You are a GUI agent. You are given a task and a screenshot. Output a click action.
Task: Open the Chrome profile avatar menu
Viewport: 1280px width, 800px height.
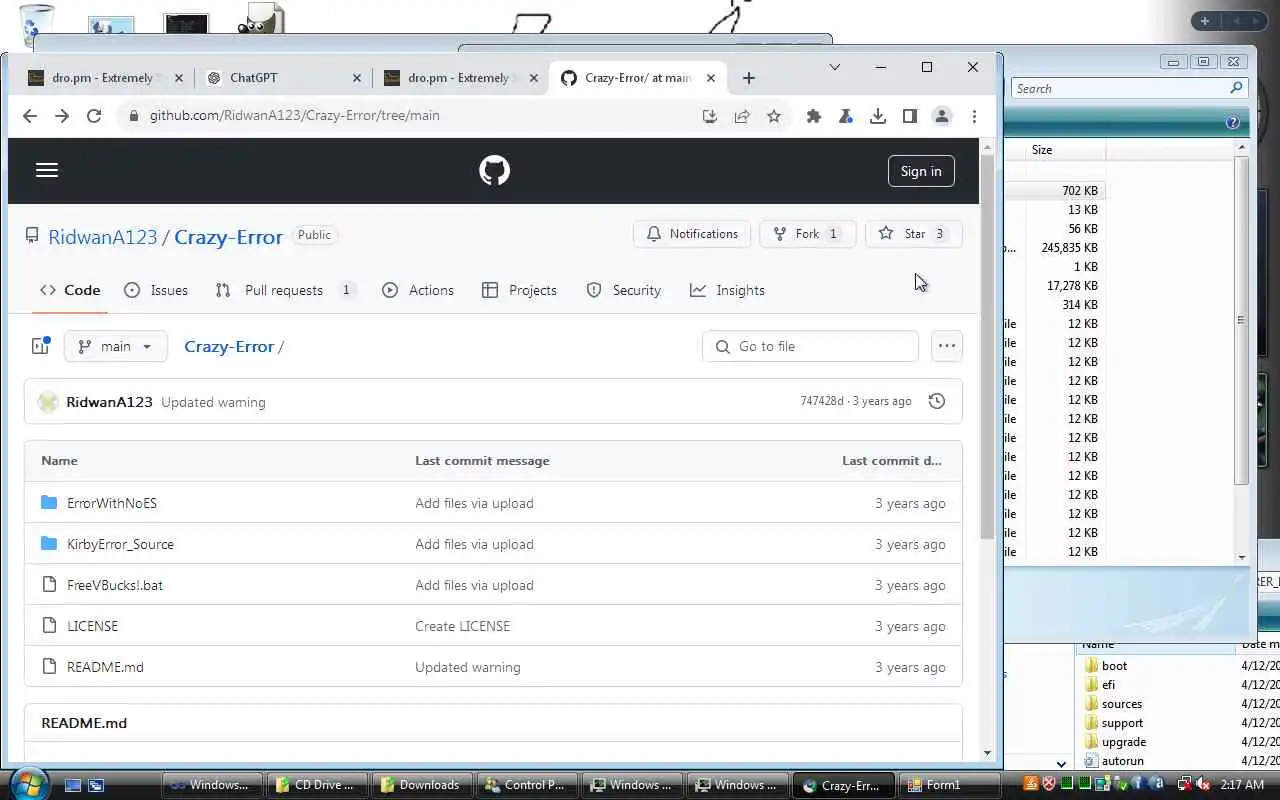point(942,116)
